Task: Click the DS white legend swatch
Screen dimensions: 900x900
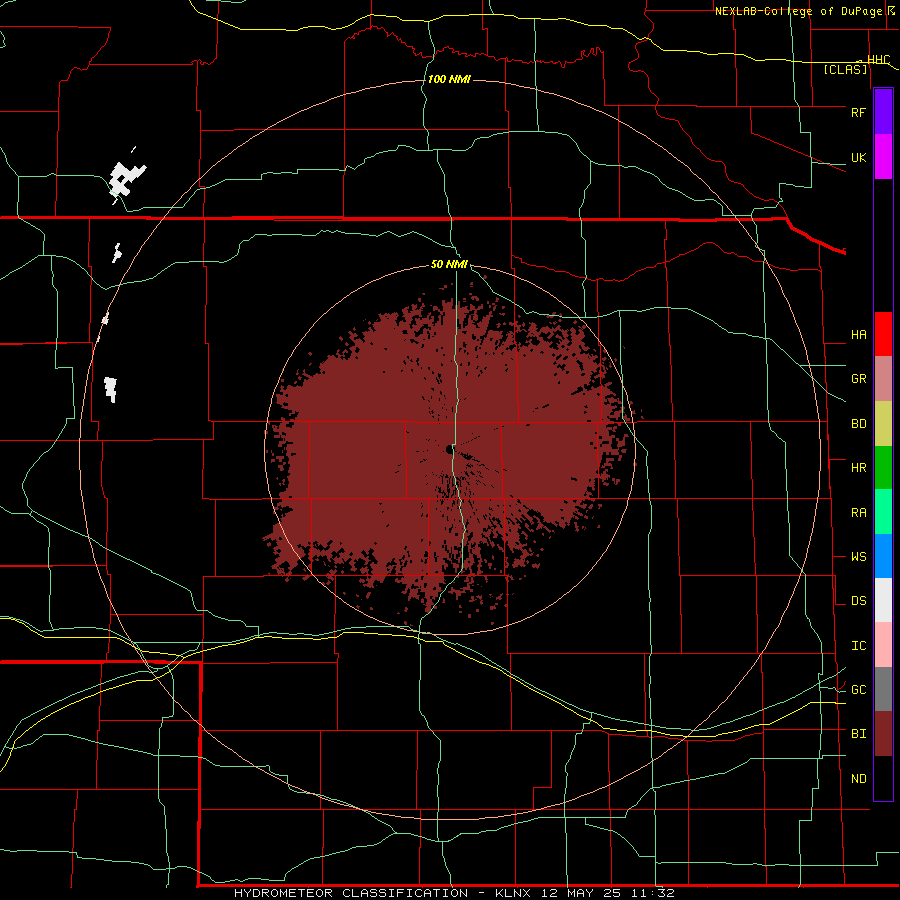Action: coord(883,600)
